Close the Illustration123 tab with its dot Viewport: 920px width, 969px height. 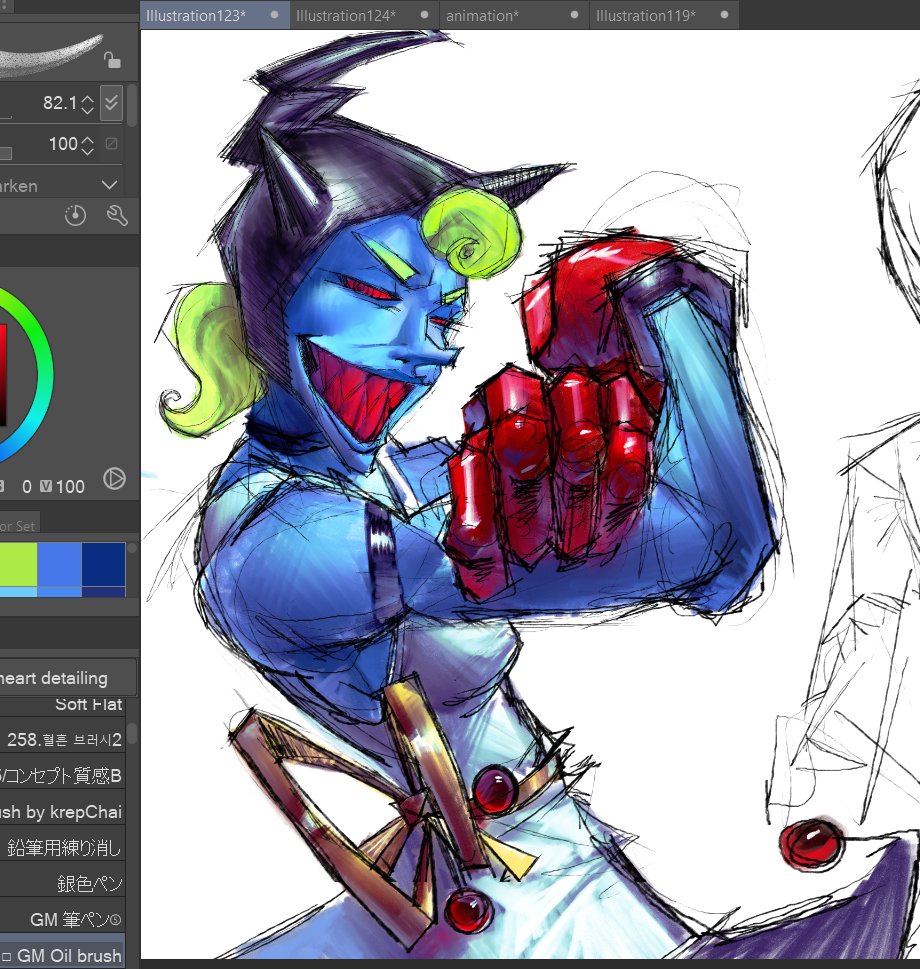[x=274, y=15]
